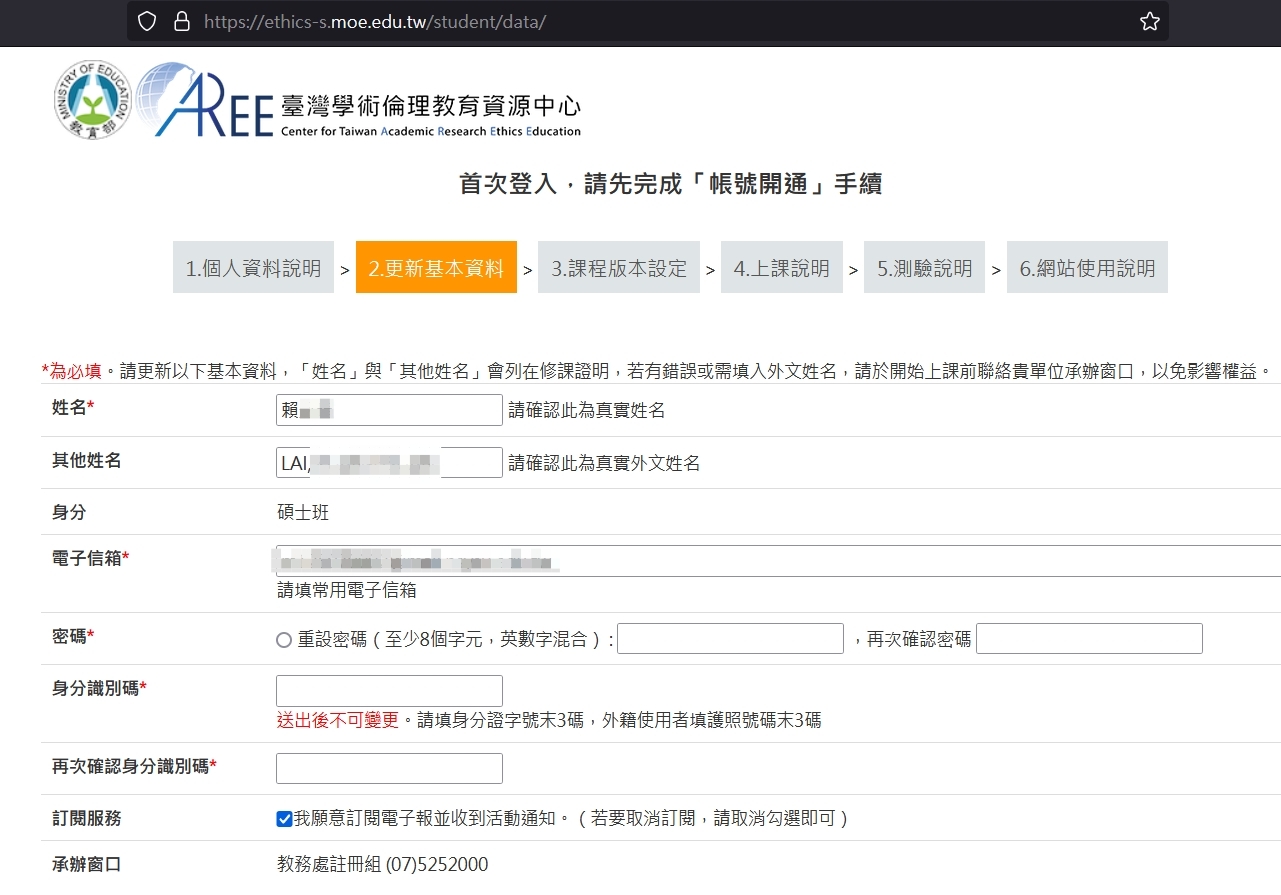Click the 教務處註冊組 (07)5252000 contact text
Image resolution: width=1281 pixels, height=895 pixels.
click(x=383, y=865)
